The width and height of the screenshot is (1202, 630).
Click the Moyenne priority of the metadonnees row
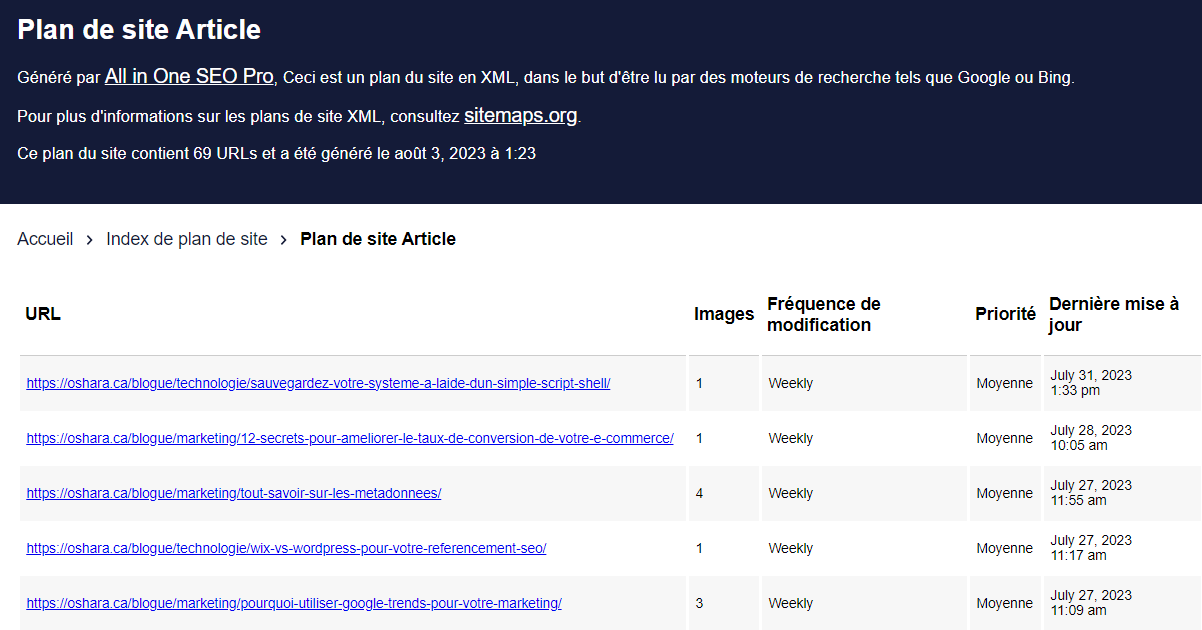pyautogui.click(x=1005, y=493)
